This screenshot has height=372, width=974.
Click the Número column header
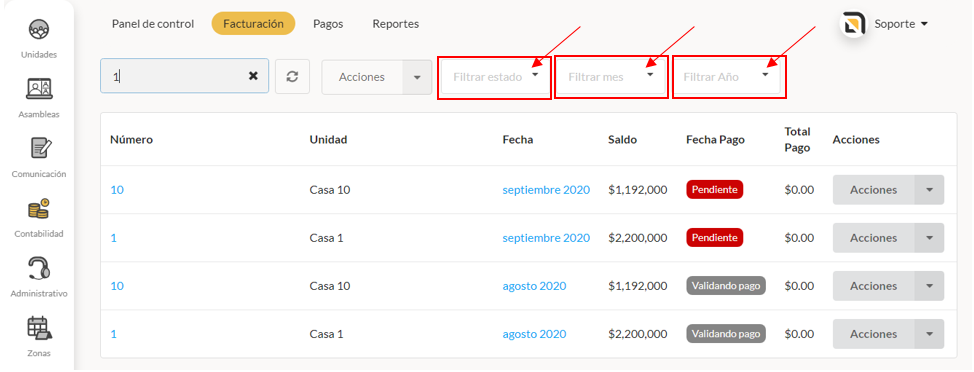click(132, 140)
